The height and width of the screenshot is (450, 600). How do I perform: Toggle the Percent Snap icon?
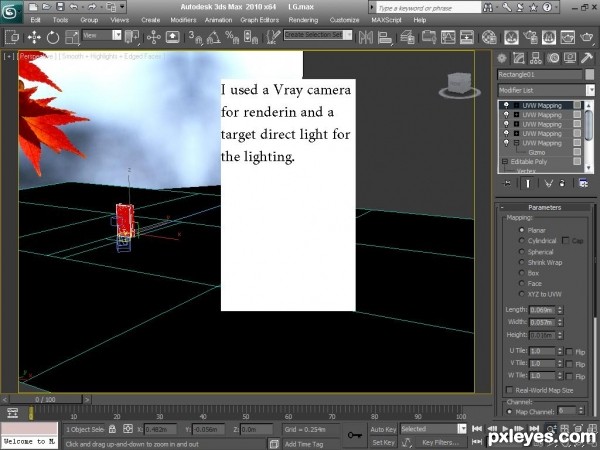(232, 37)
